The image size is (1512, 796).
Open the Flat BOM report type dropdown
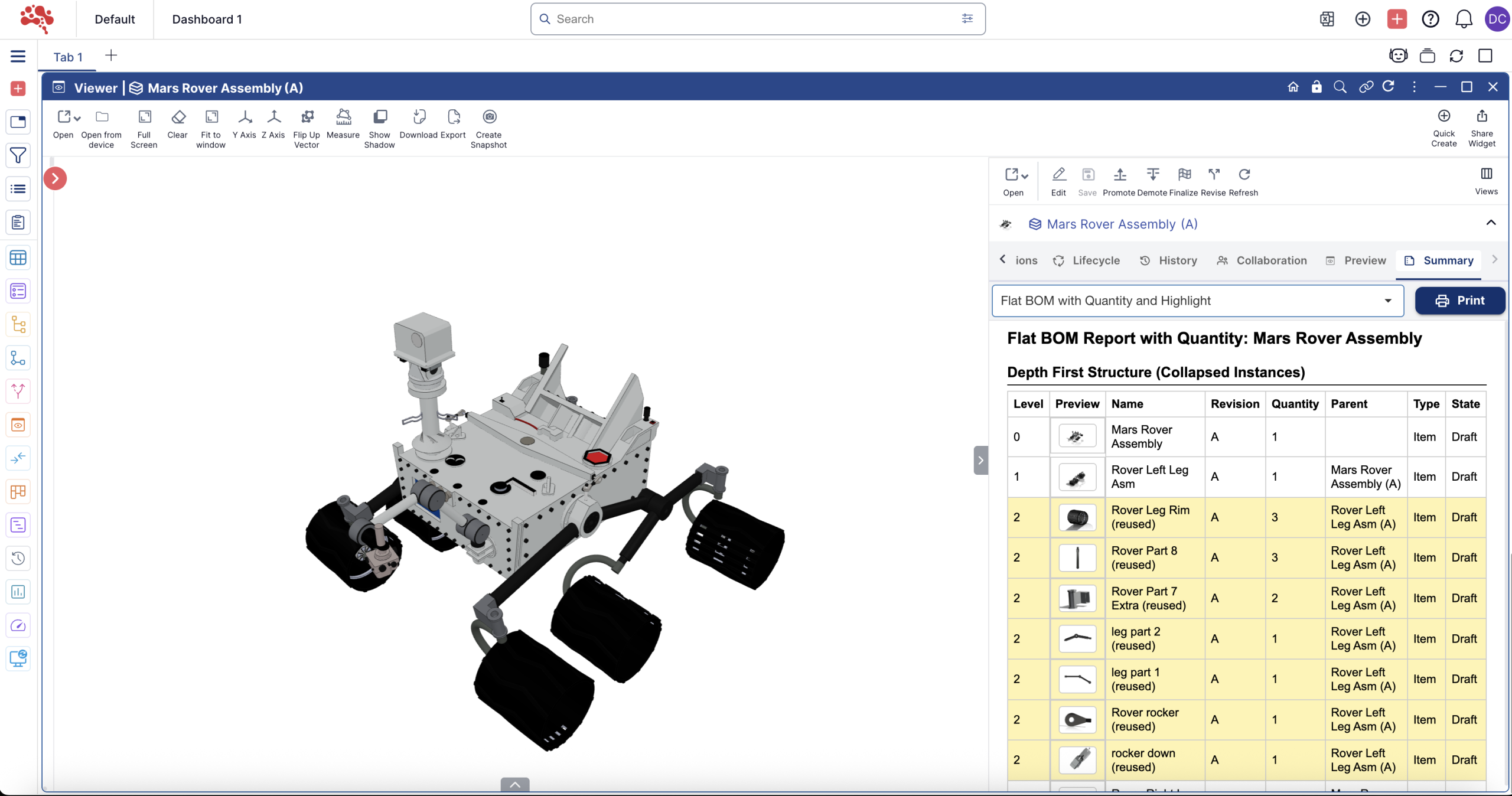coord(1197,301)
